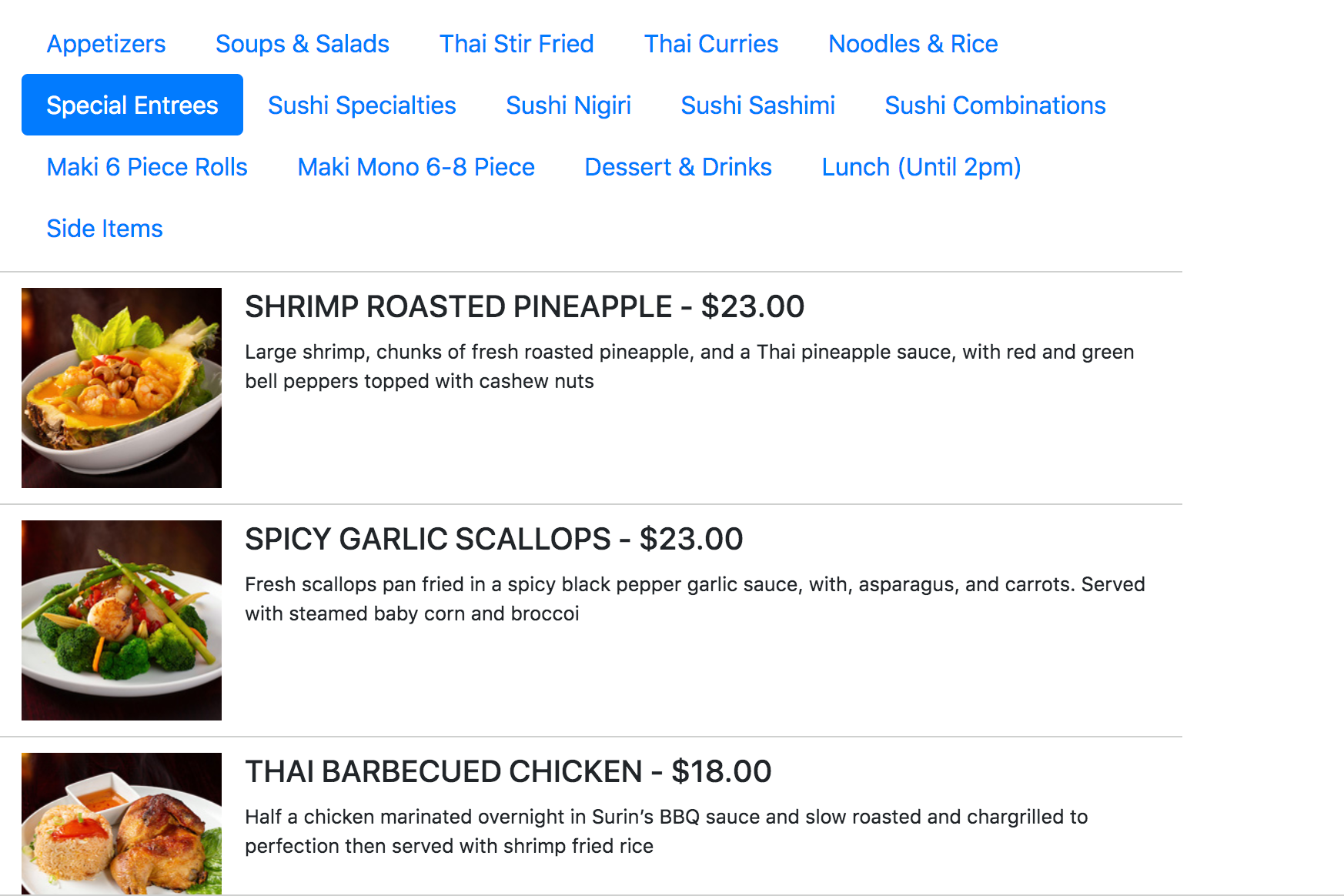The height and width of the screenshot is (896, 1344).
Task: Click the Thai Barbecued Chicken photo
Action: 122,823
